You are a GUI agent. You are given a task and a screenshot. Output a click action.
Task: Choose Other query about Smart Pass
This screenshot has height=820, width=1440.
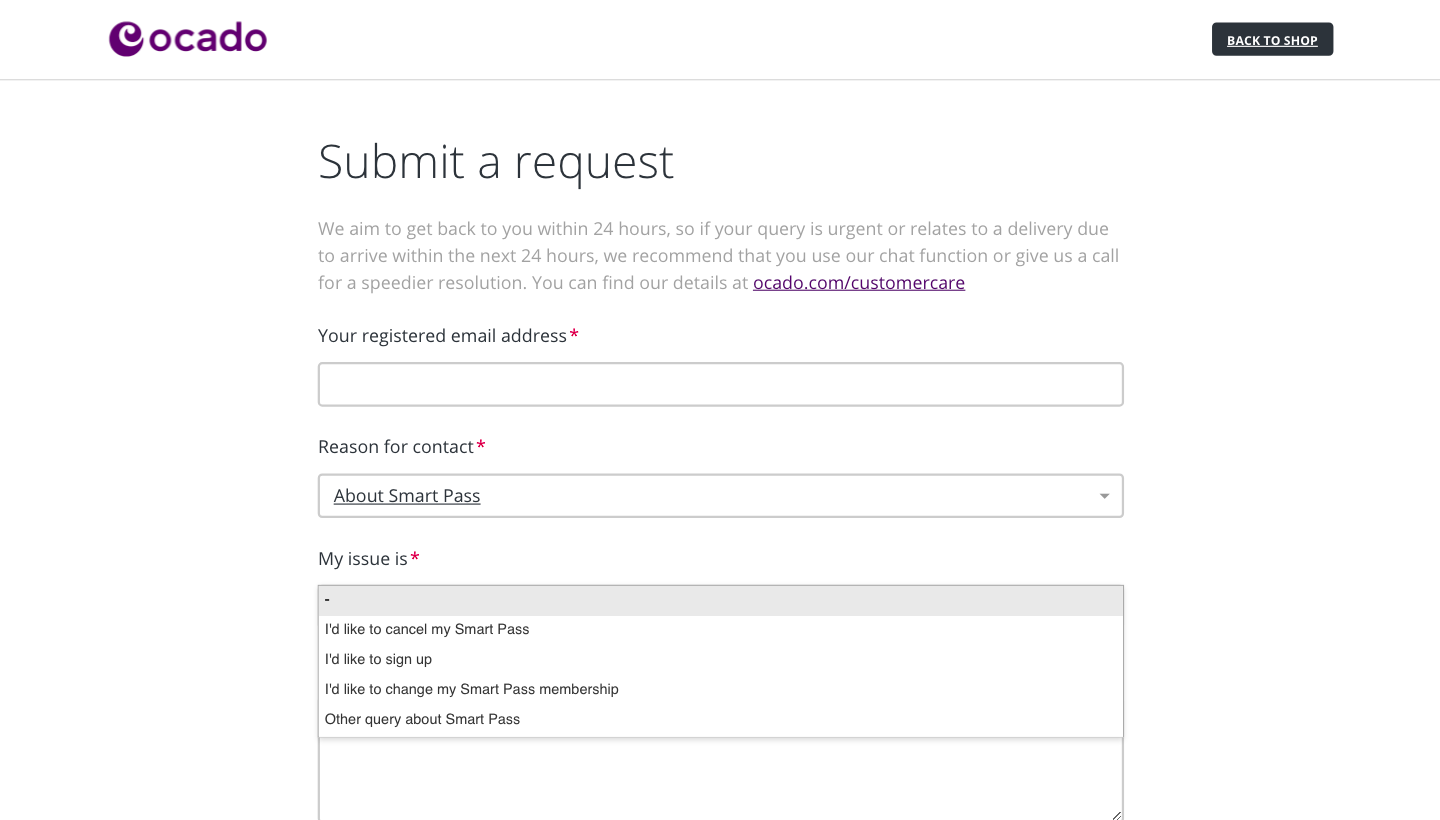(x=721, y=719)
